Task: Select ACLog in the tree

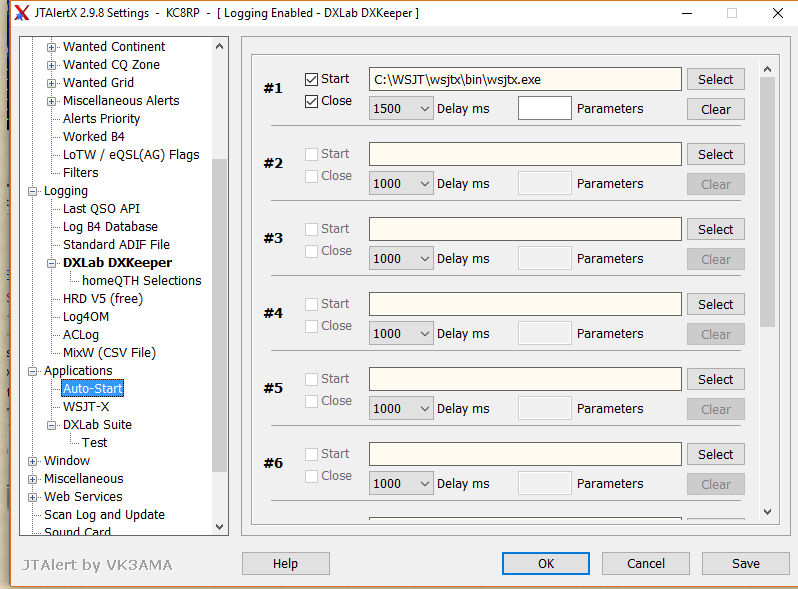Action: [80, 335]
